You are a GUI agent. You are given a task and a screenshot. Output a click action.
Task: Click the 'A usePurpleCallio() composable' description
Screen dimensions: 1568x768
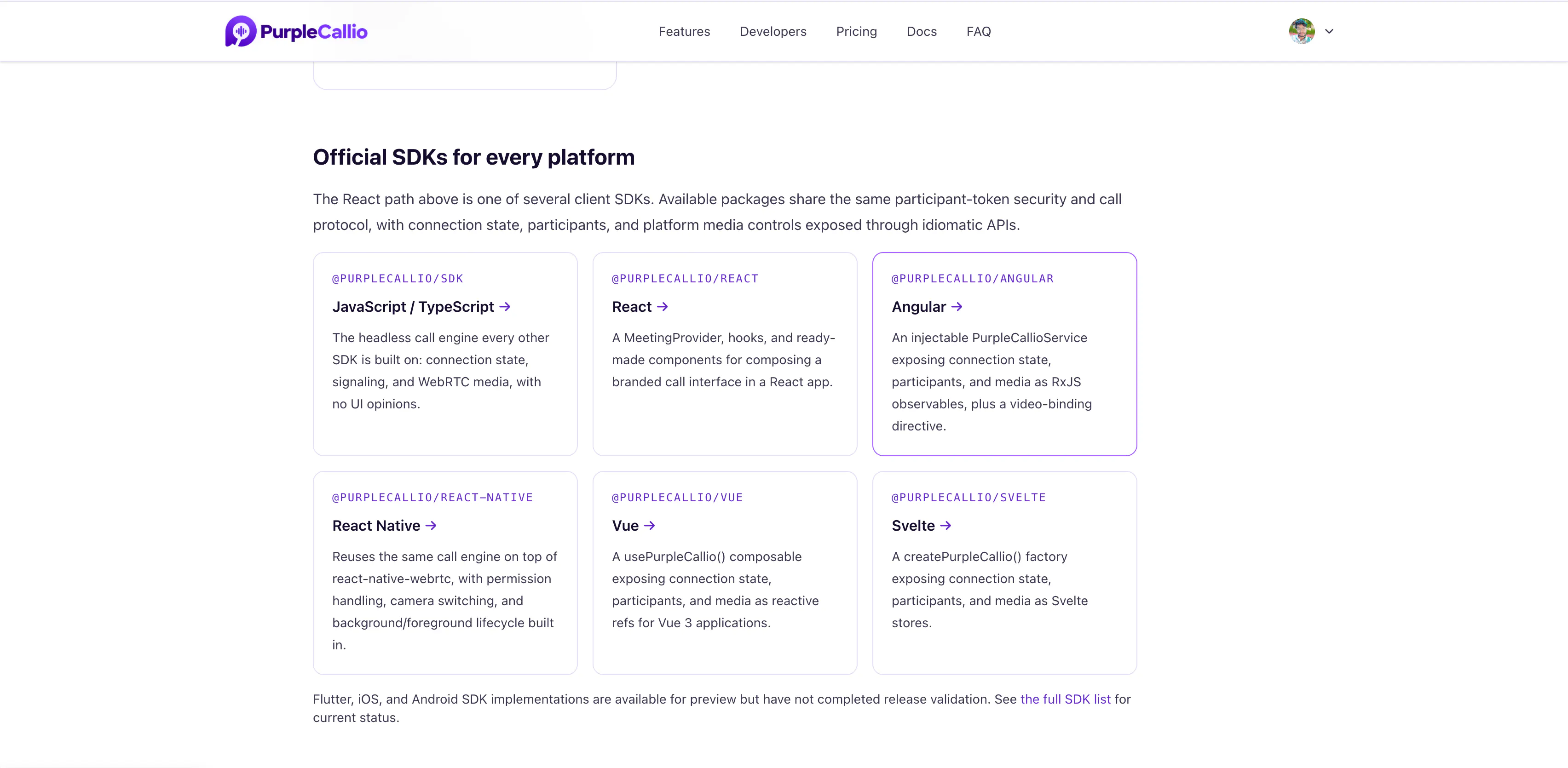(x=715, y=590)
